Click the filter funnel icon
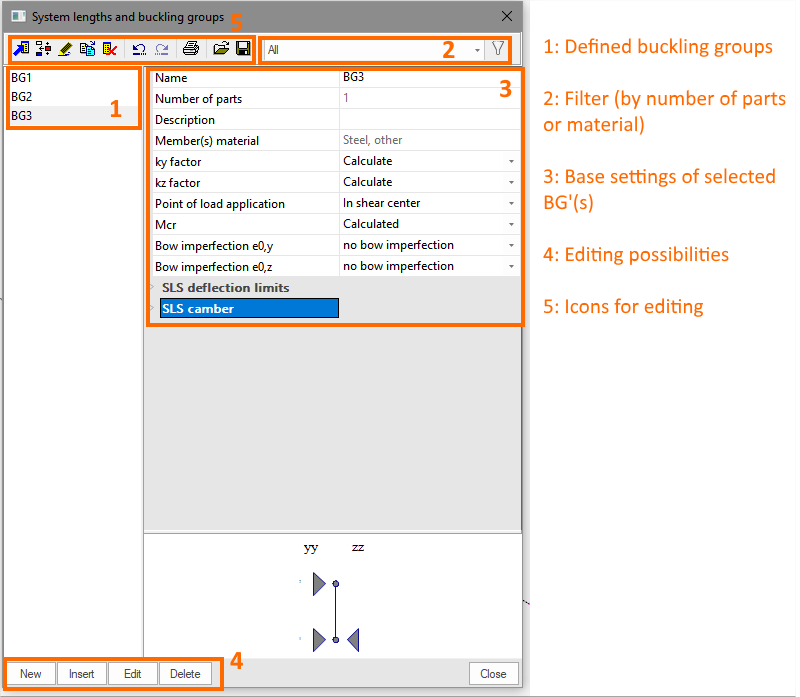This screenshot has width=800, height=697. click(497, 48)
